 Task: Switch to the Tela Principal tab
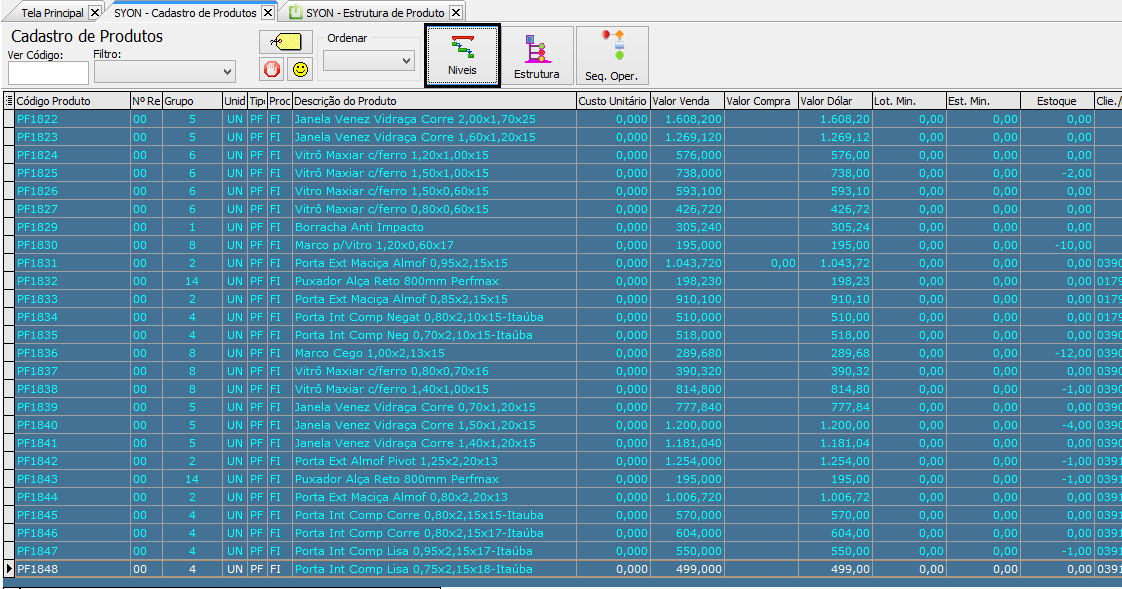[51, 13]
